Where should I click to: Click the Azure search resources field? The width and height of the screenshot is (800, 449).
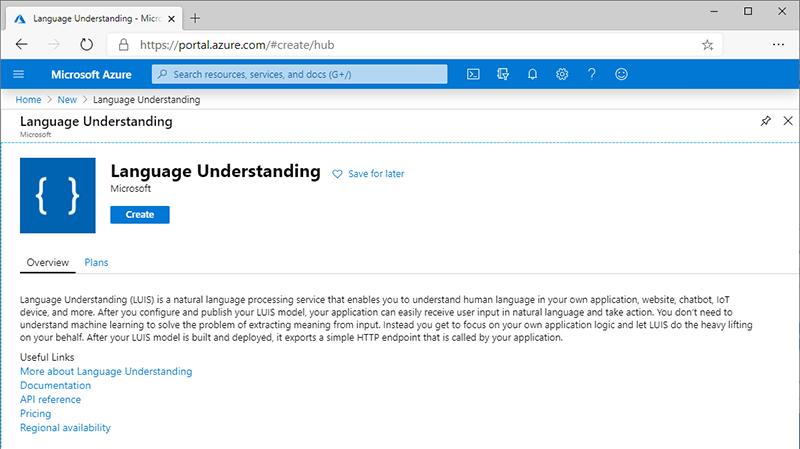(x=300, y=74)
